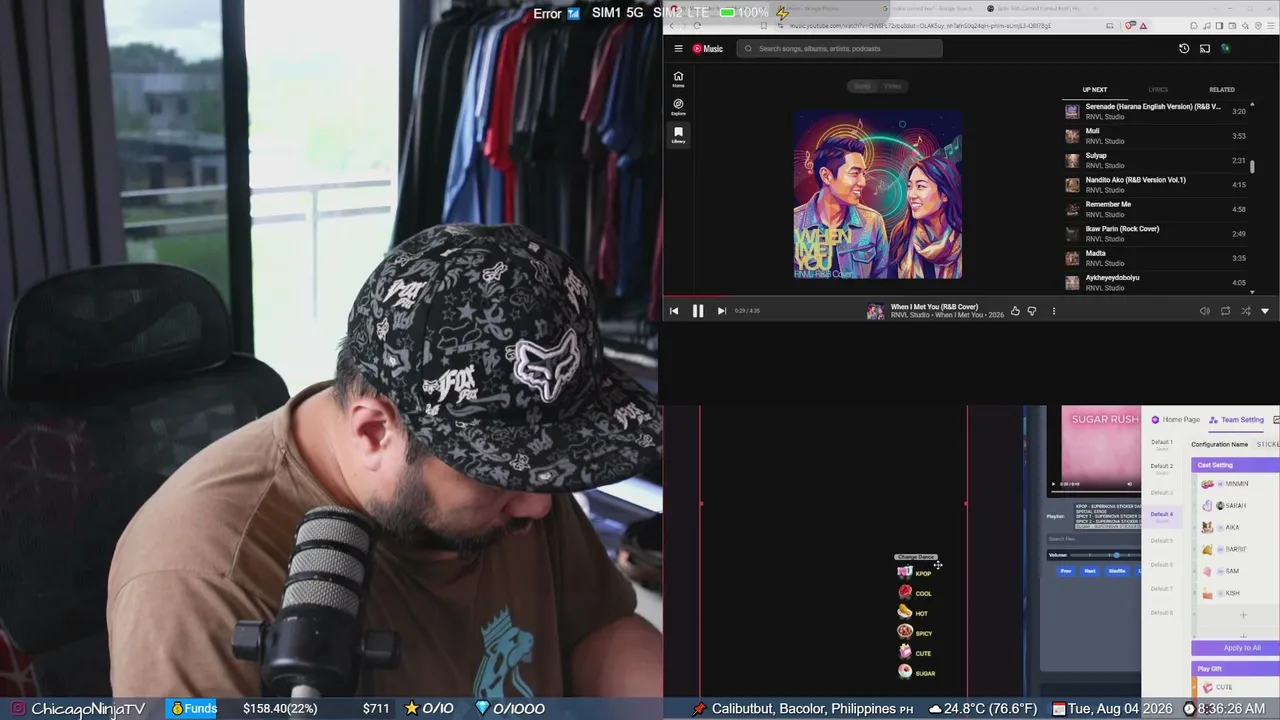Click the browser address bar URL
Viewport: 1280px width, 720px height.
[x=920, y=25]
